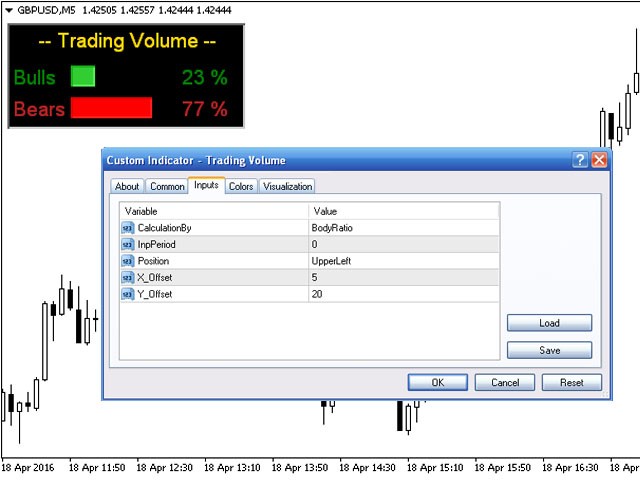
Task: Open the chart symbol dropdown arrow next to GBPUSD
Action: [x=9, y=10]
